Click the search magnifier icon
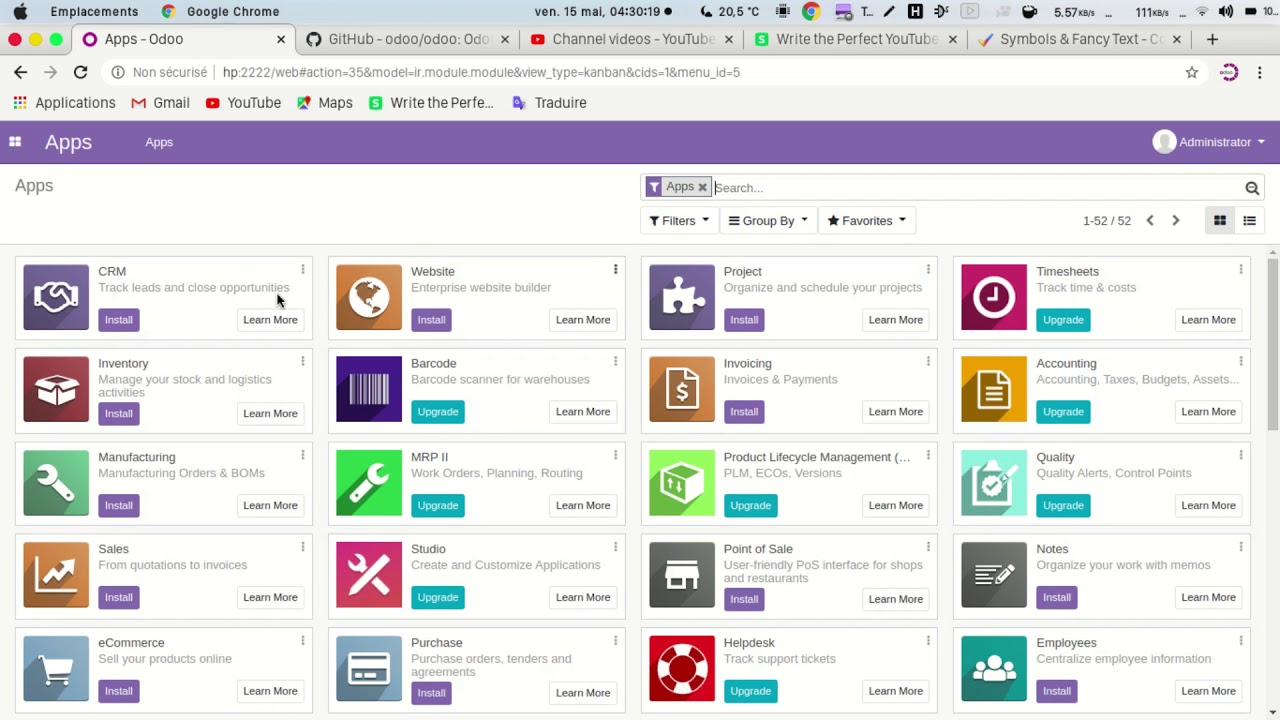 point(1251,188)
